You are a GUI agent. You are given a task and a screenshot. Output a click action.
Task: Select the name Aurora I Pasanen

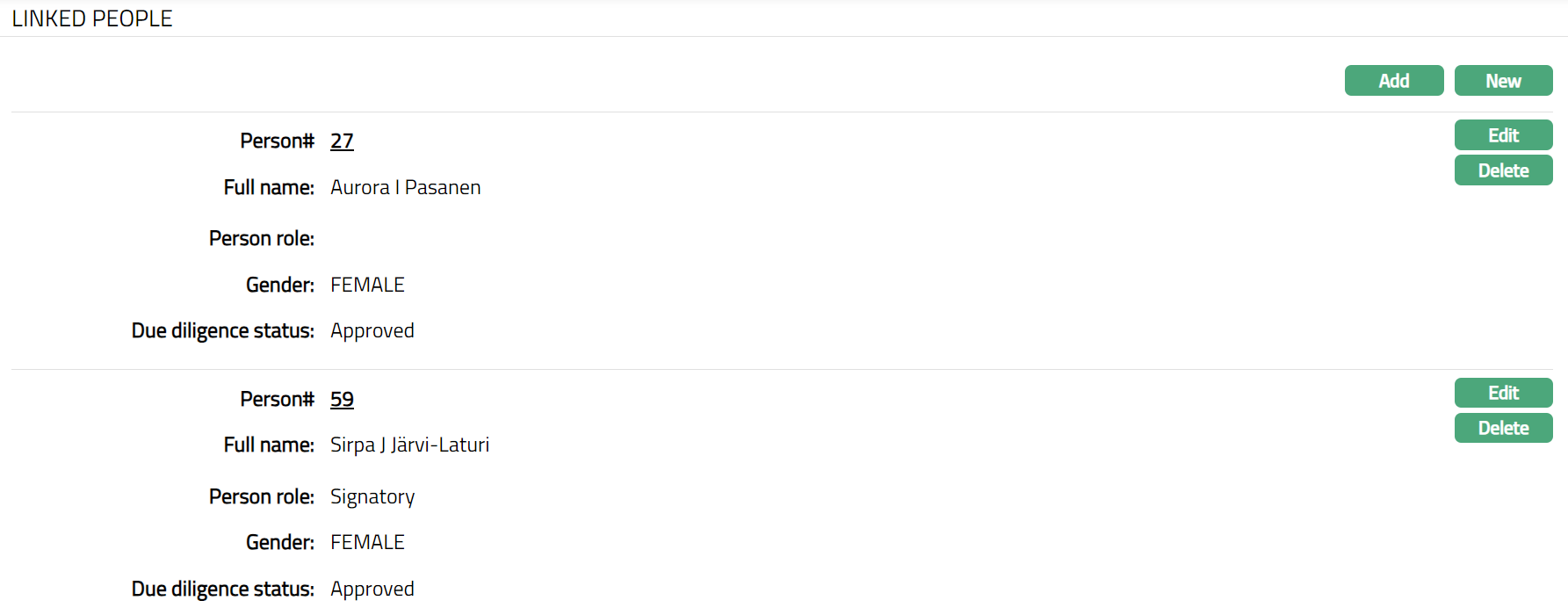click(405, 188)
